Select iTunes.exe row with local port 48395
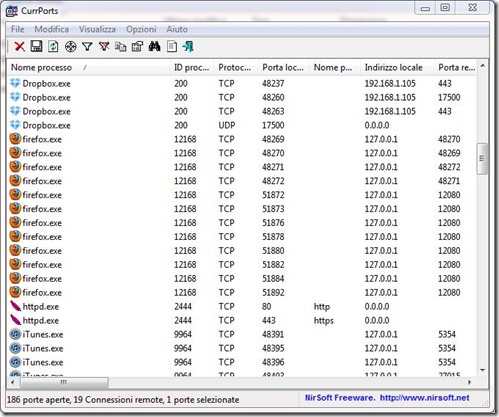499x417 pixels. click(242, 348)
